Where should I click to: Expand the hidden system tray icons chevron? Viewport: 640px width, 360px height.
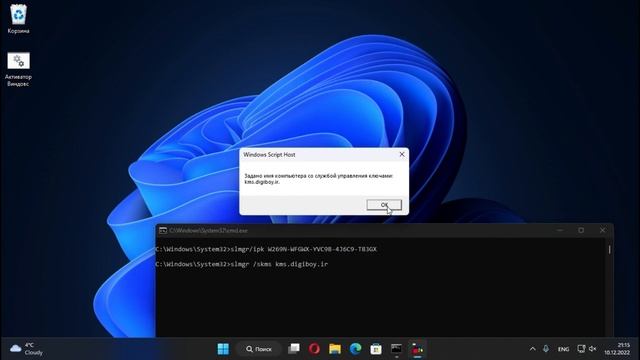click(x=532, y=349)
